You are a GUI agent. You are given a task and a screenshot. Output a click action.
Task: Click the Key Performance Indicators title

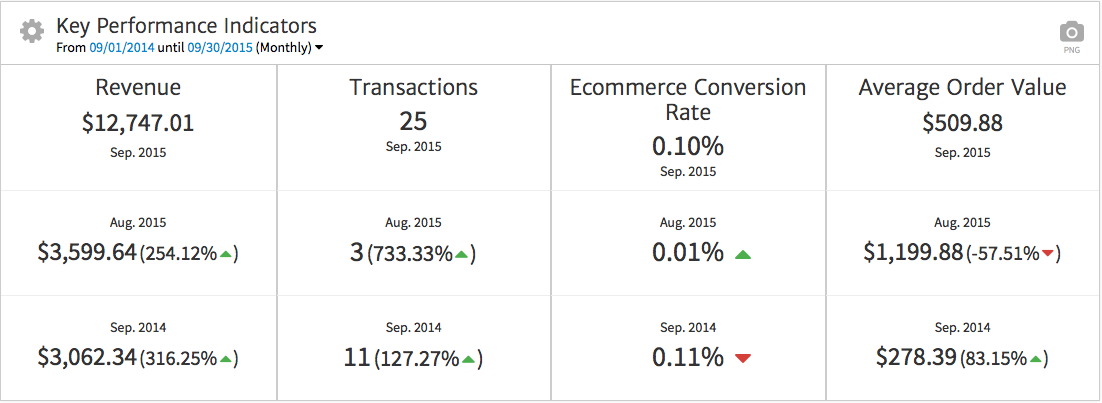click(186, 25)
